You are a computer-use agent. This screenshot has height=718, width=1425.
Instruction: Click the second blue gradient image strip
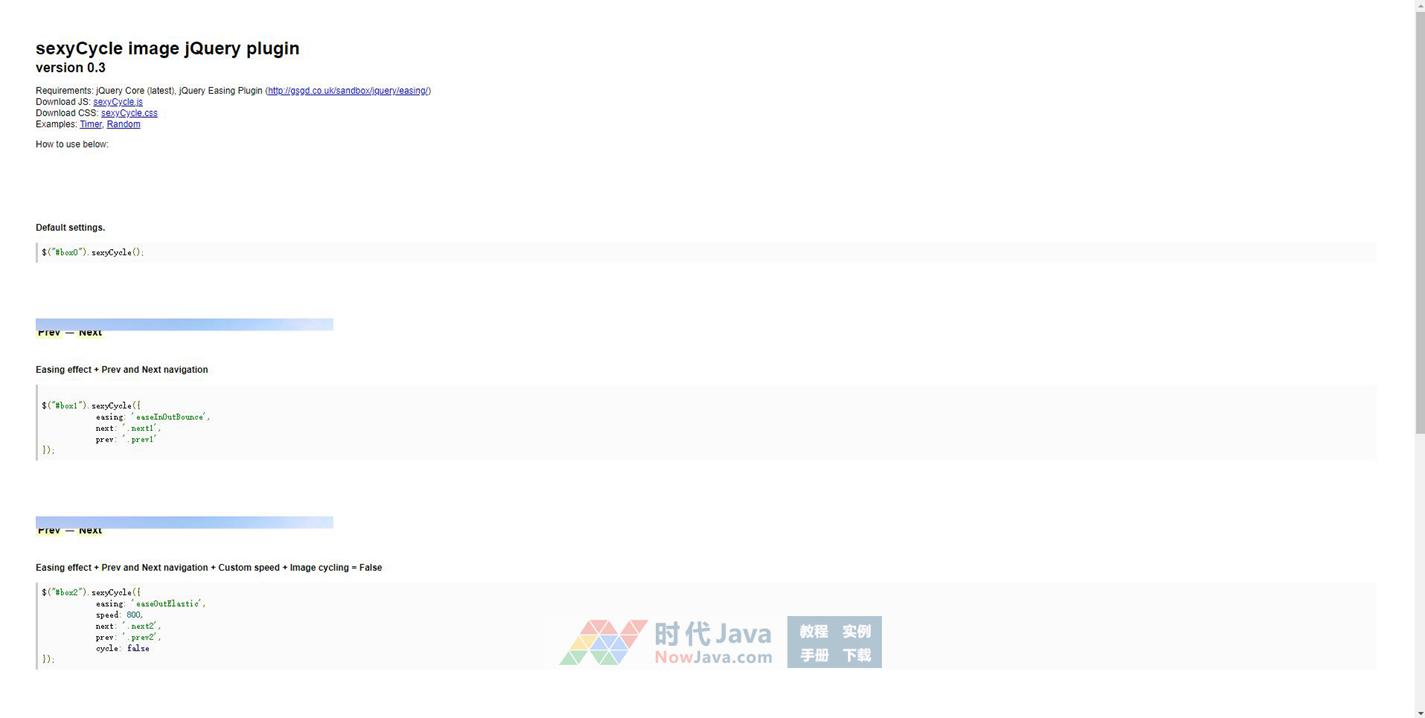[184, 522]
